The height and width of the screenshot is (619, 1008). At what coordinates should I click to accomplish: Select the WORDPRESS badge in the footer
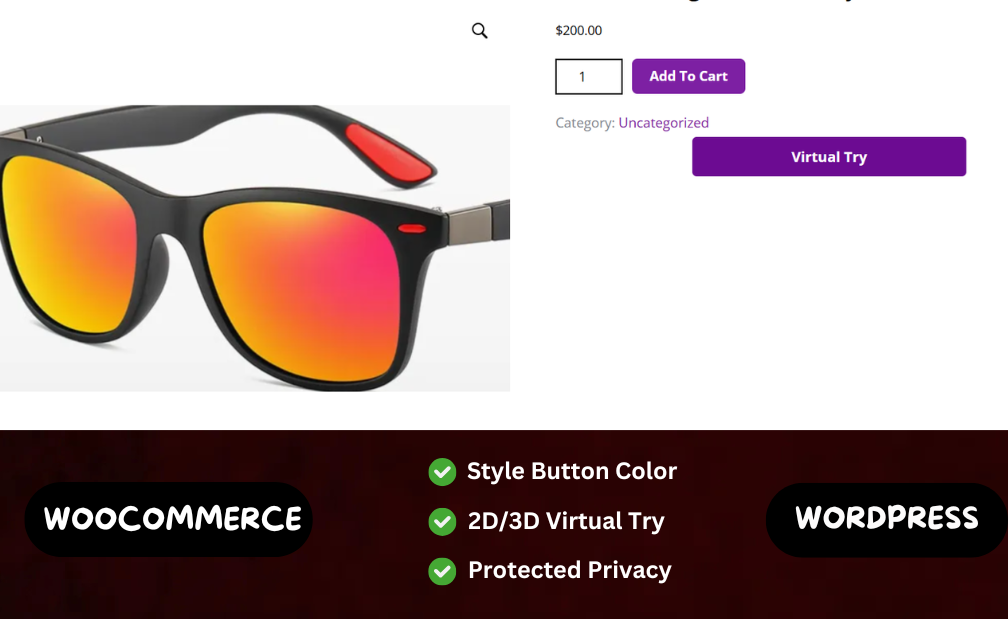pos(884,519)
